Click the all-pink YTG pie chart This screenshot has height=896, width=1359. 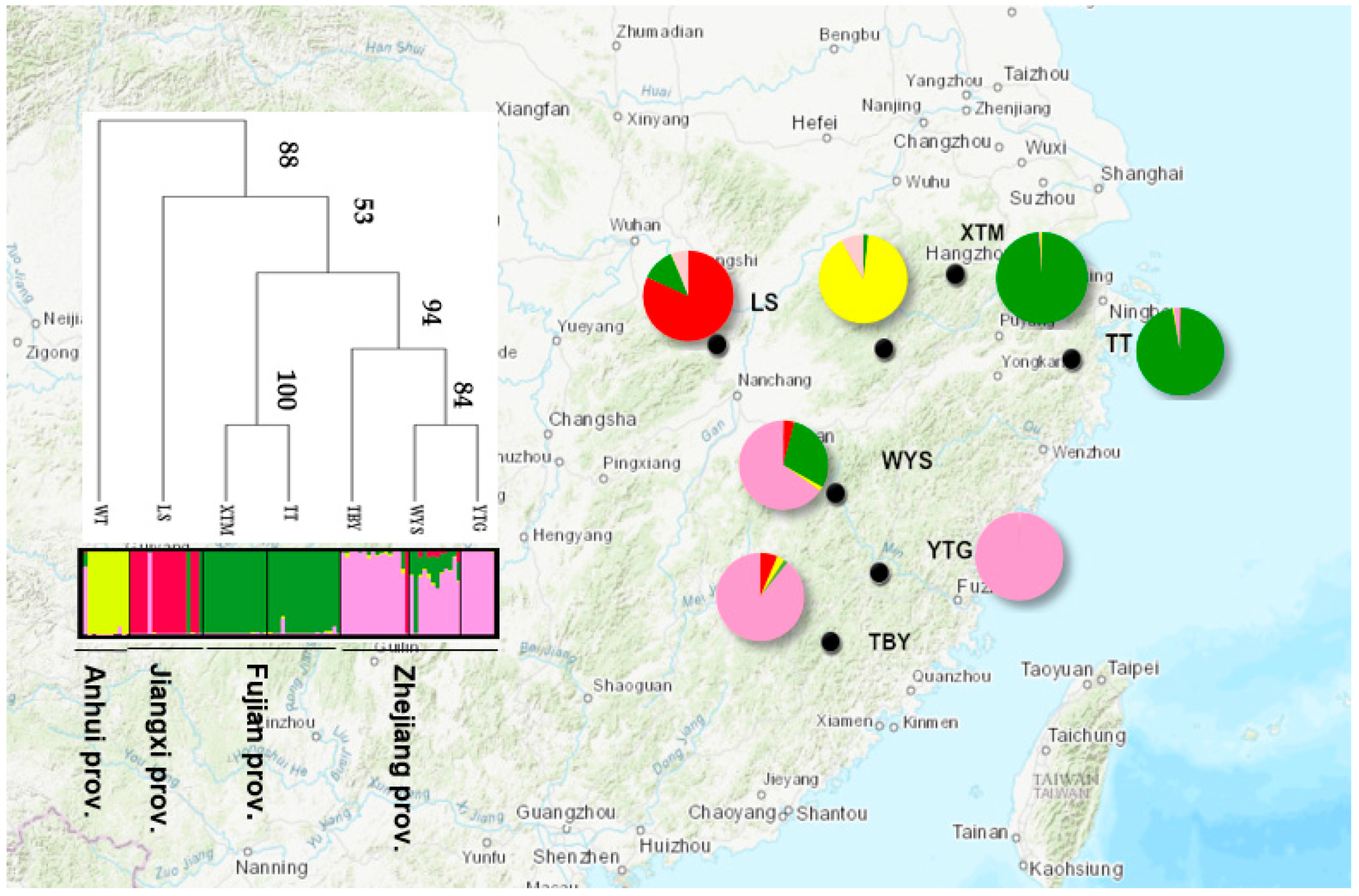click(1019, 557)
